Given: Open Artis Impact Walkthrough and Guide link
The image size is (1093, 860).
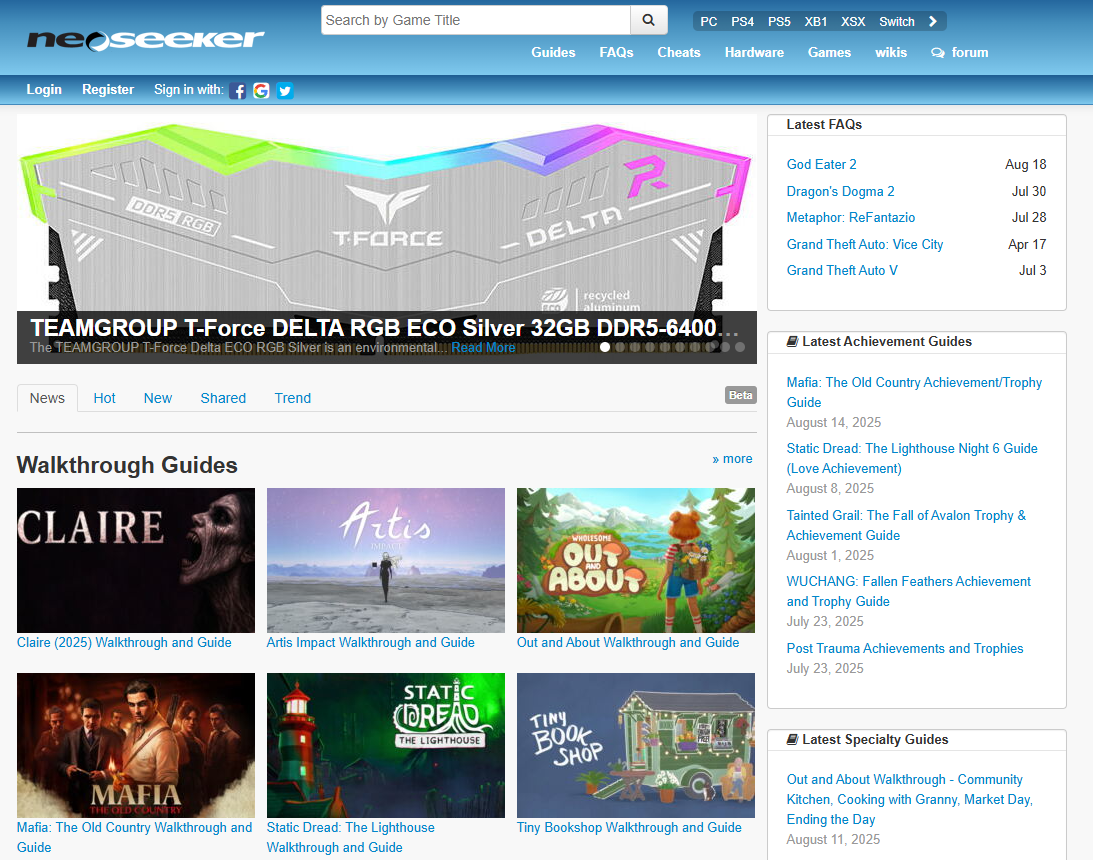Looking at the screenshot, I should click(371, 643).
